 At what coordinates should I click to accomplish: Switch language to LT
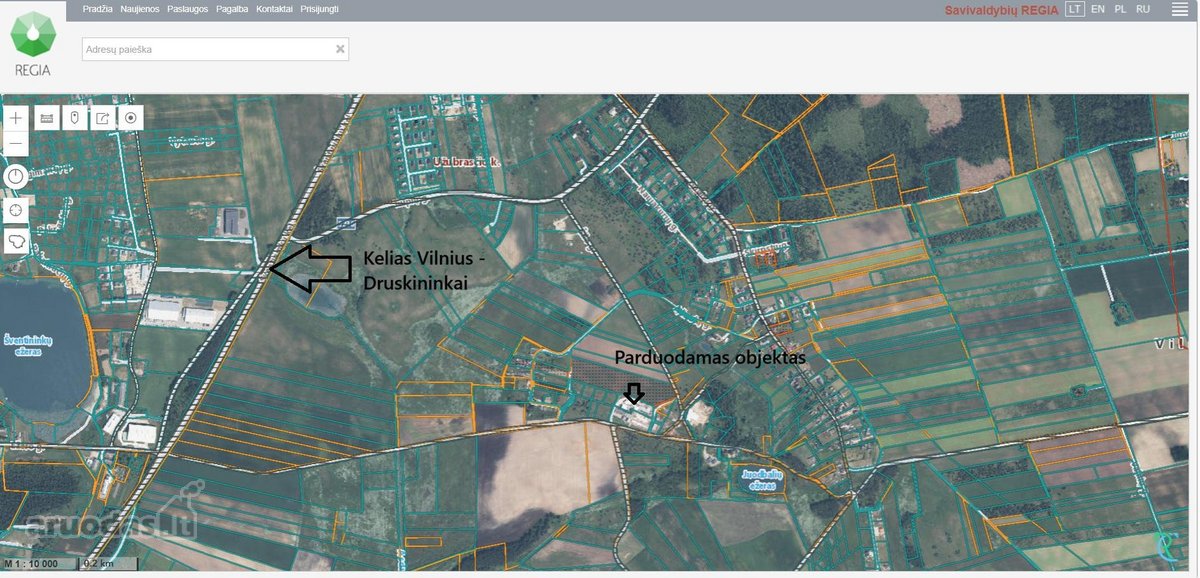click(x=1075, y=9)
